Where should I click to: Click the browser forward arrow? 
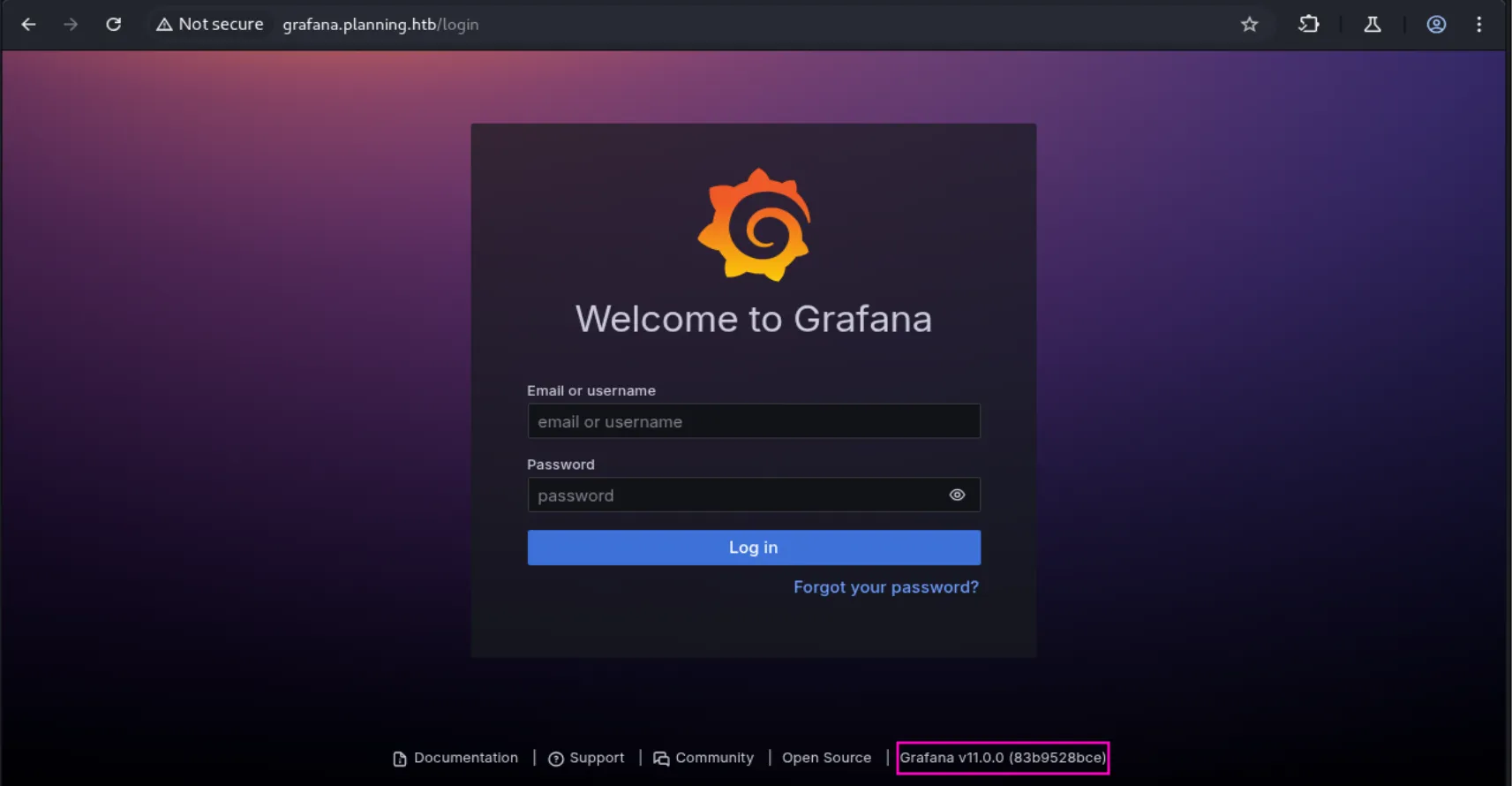[x=71, y=25]
